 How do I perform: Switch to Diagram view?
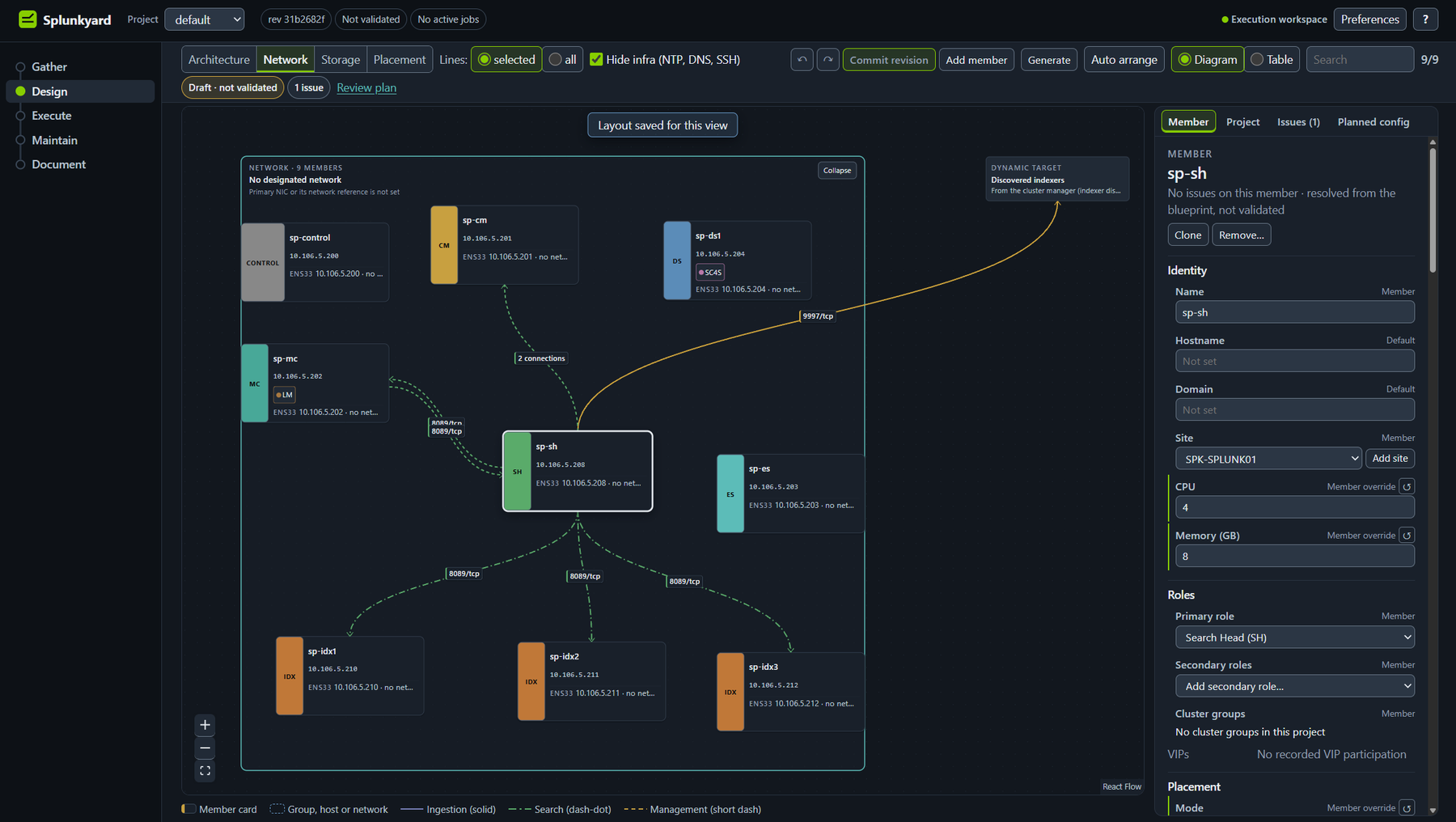point(1208,60)
